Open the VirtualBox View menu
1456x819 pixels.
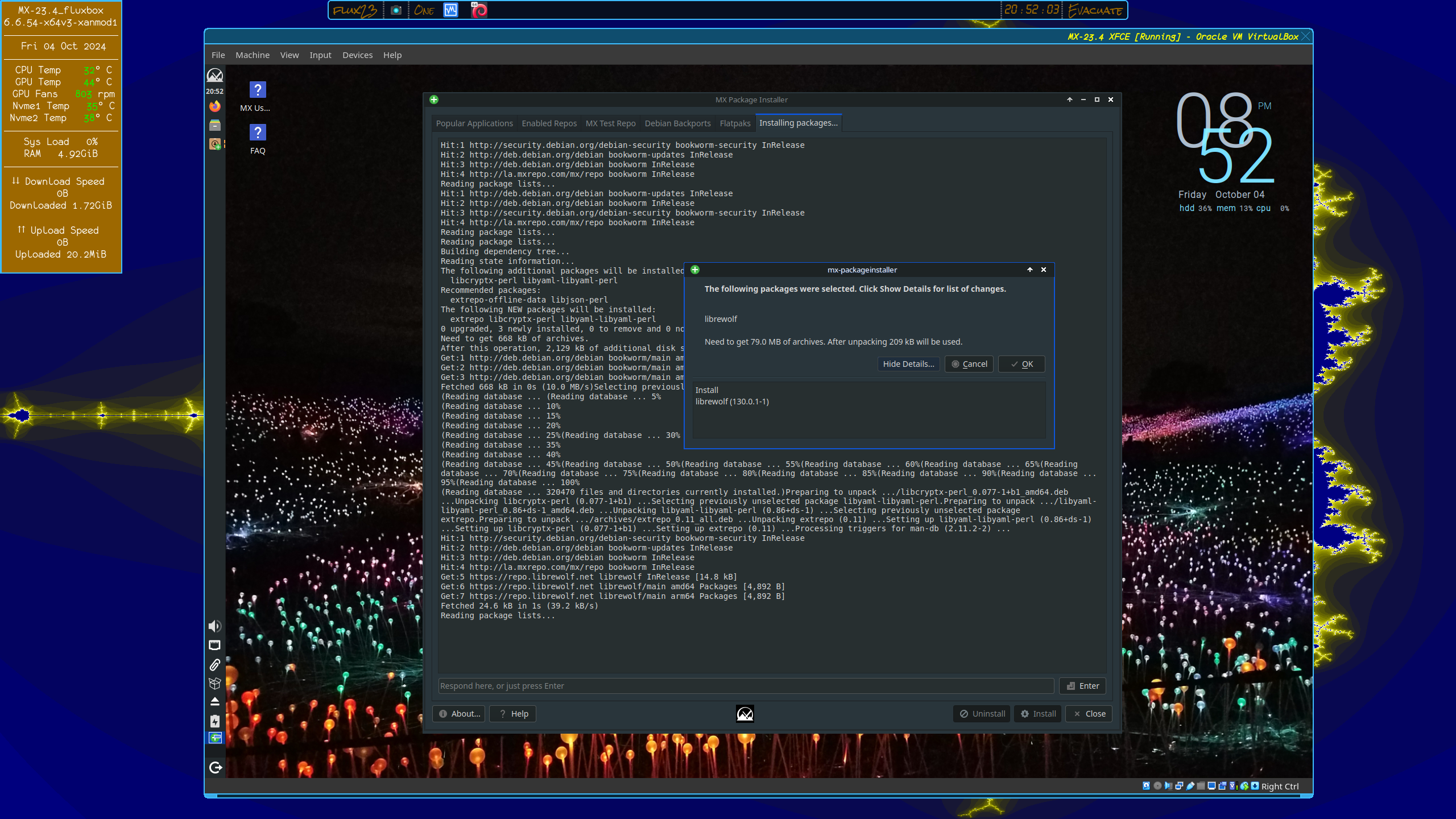(x=289, y=55)
